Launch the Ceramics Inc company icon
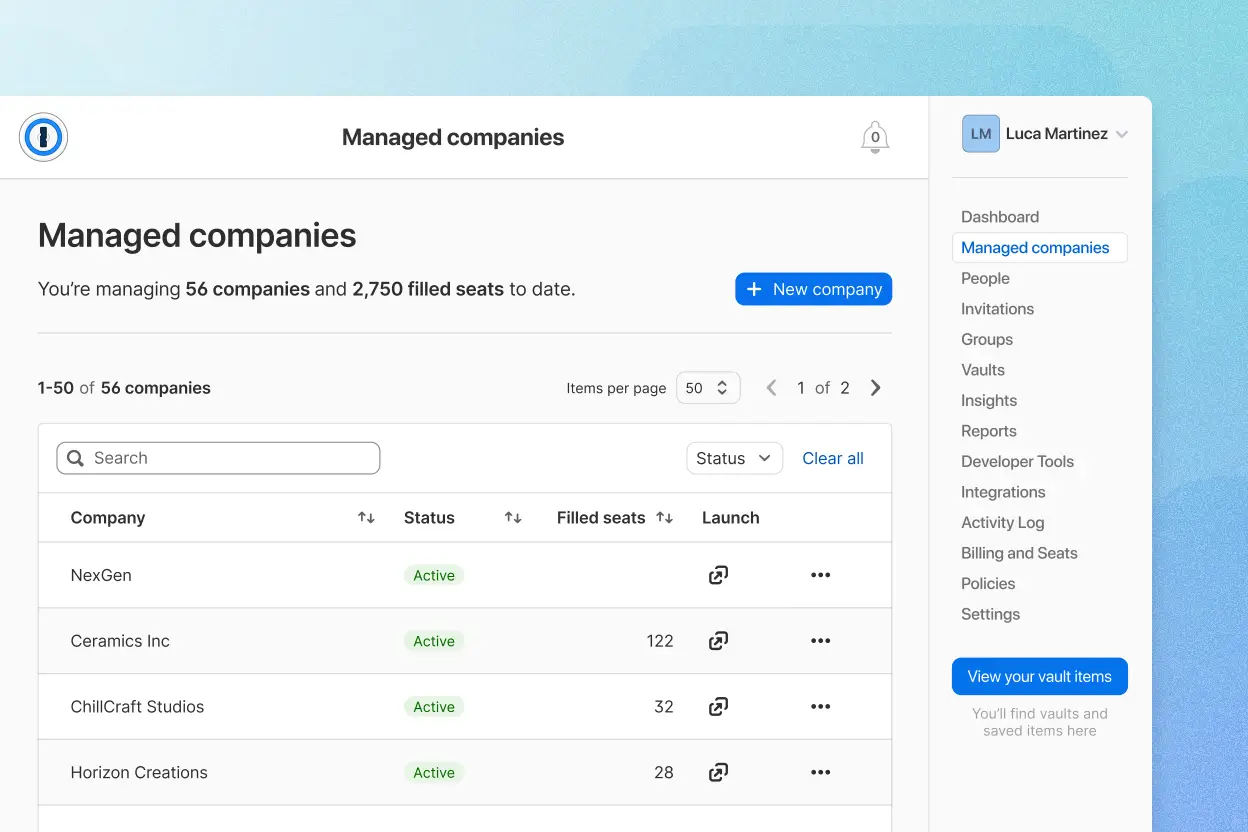The width and height of the screenshot is (1248, 832). pyautogui.click(x=718, y=641)
